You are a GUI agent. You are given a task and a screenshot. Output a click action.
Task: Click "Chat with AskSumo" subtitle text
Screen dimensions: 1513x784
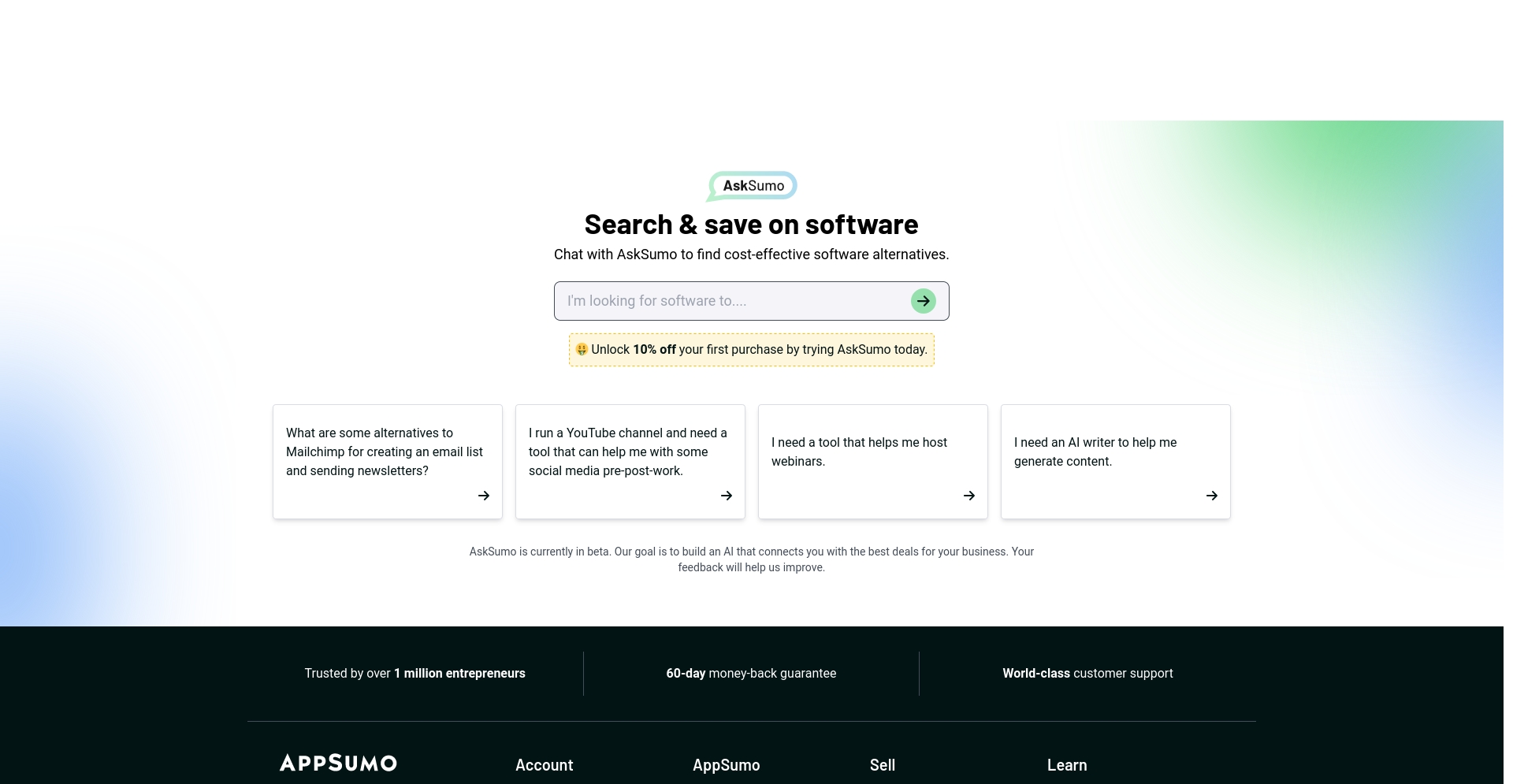[x=751, y=255]
